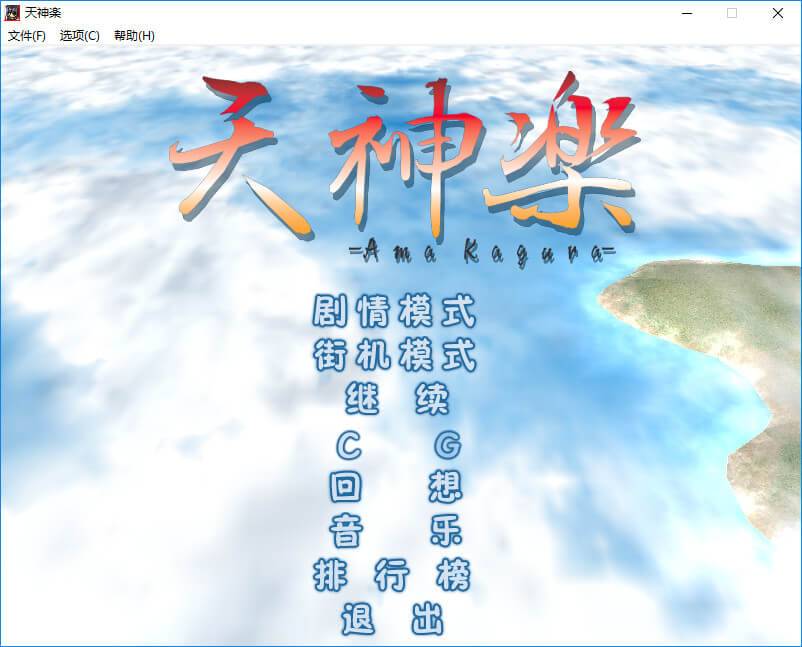Viewport: 802px width, 647px height.
Task: Choose 继续 to continue the game
Action: (x=396, y=400)
